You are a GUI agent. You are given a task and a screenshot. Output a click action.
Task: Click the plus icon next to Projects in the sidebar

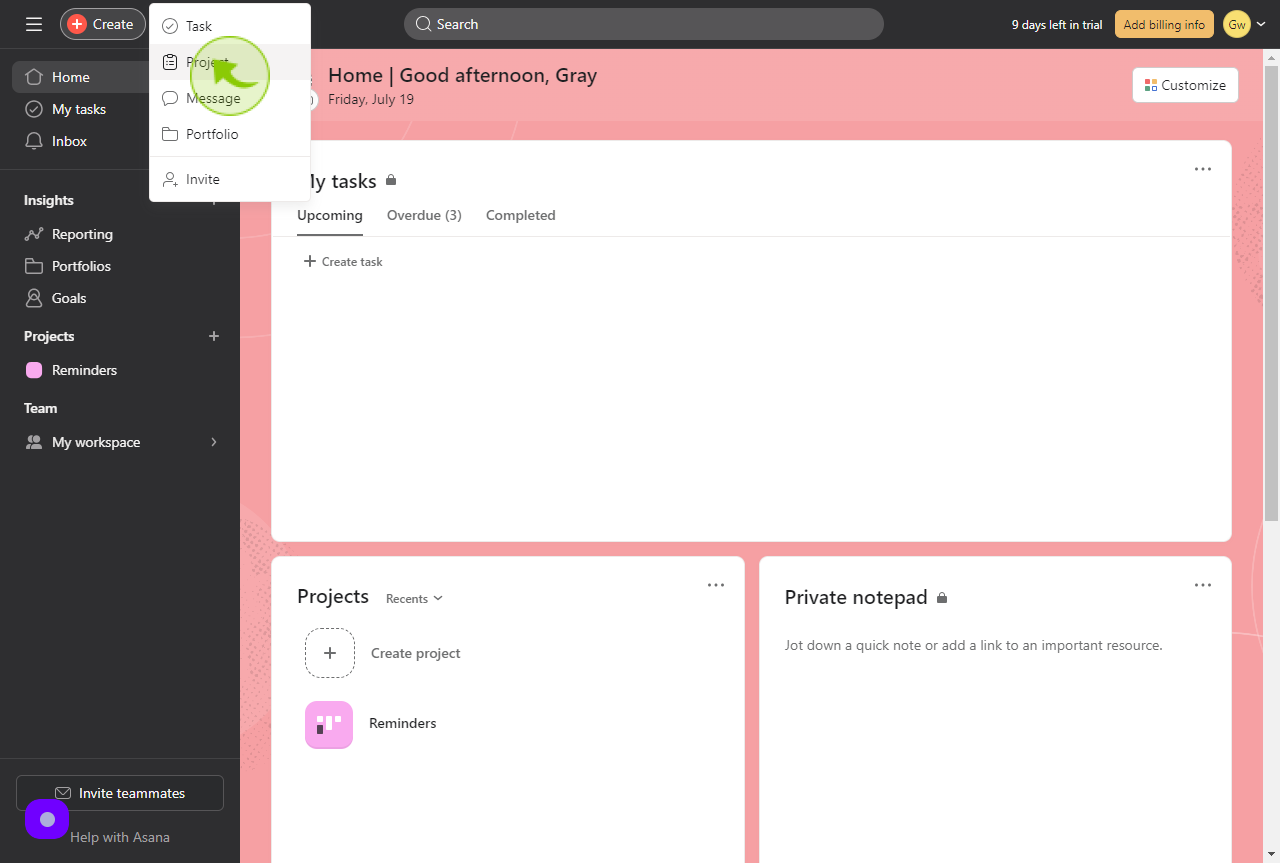click(214, 336)
